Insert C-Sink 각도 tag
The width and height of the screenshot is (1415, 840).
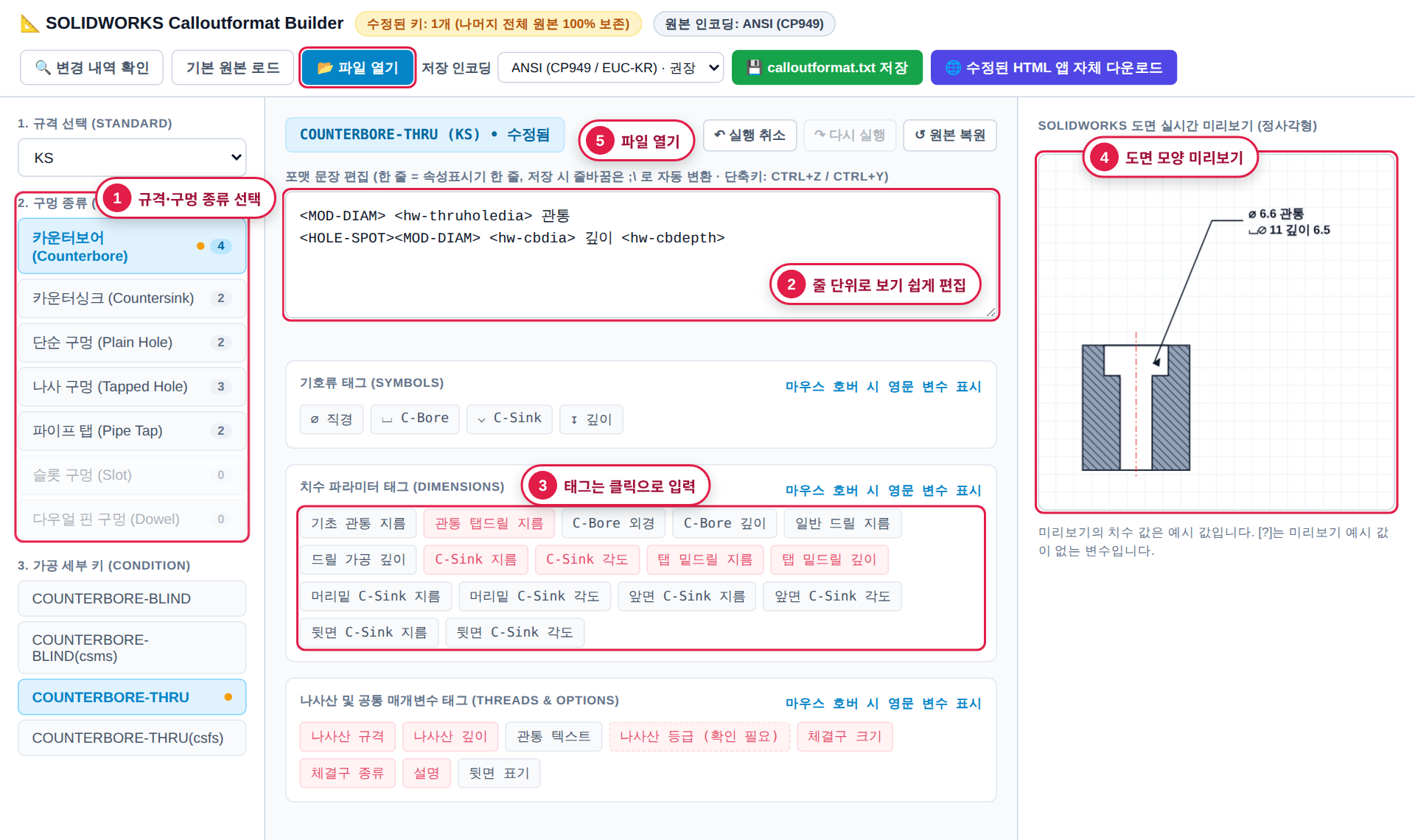(587, 559)
